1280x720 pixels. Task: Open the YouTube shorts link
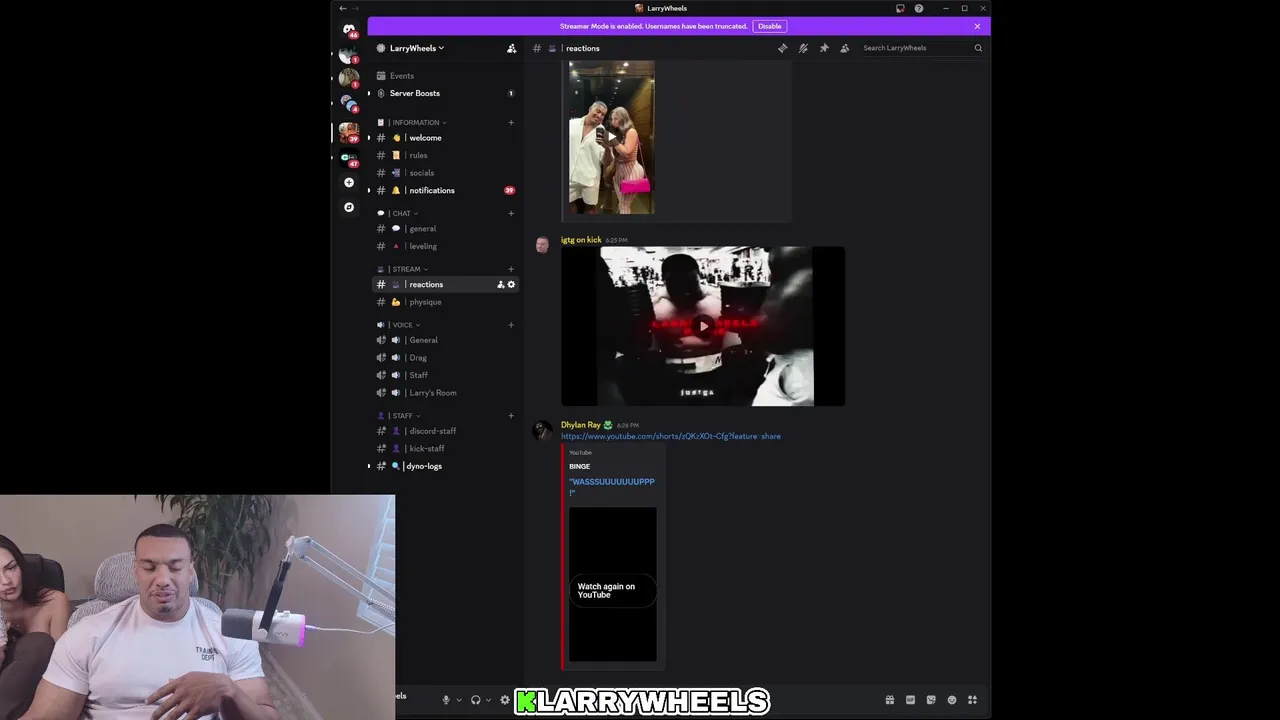point(671,436)
